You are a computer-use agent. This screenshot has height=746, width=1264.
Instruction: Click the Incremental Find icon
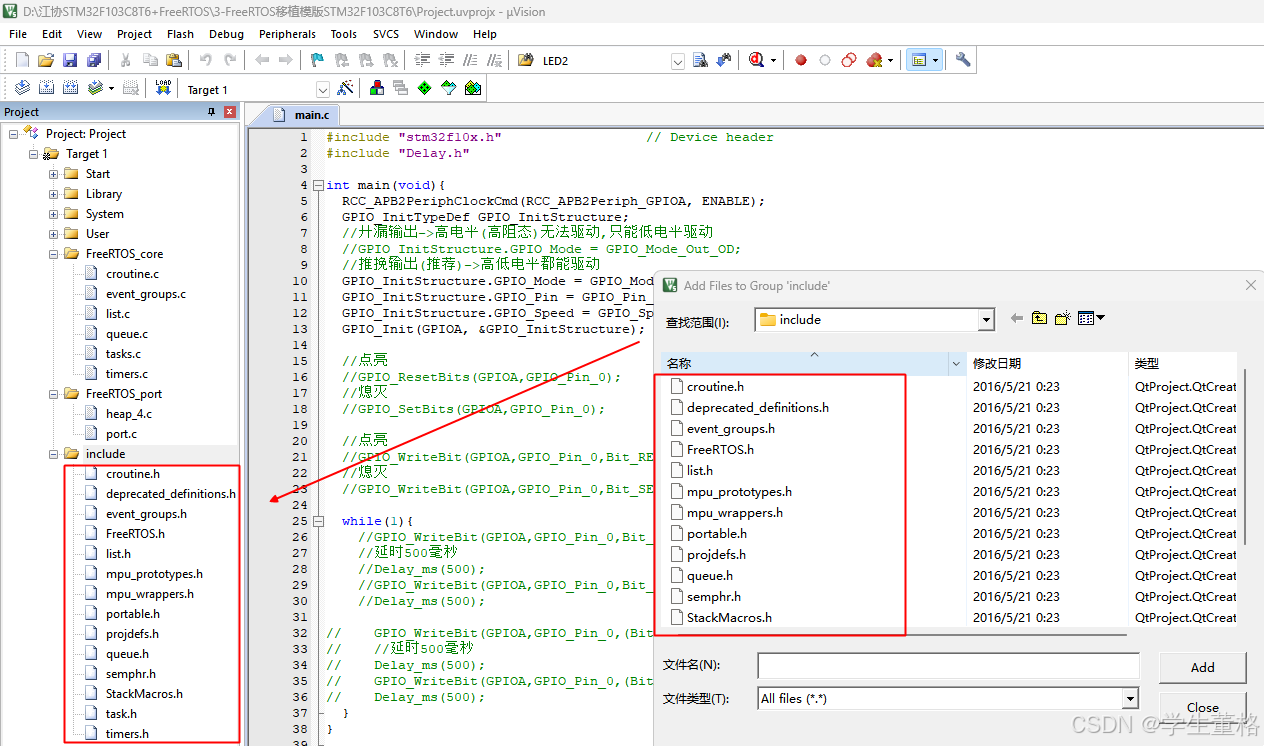click(x=724, y=60)
